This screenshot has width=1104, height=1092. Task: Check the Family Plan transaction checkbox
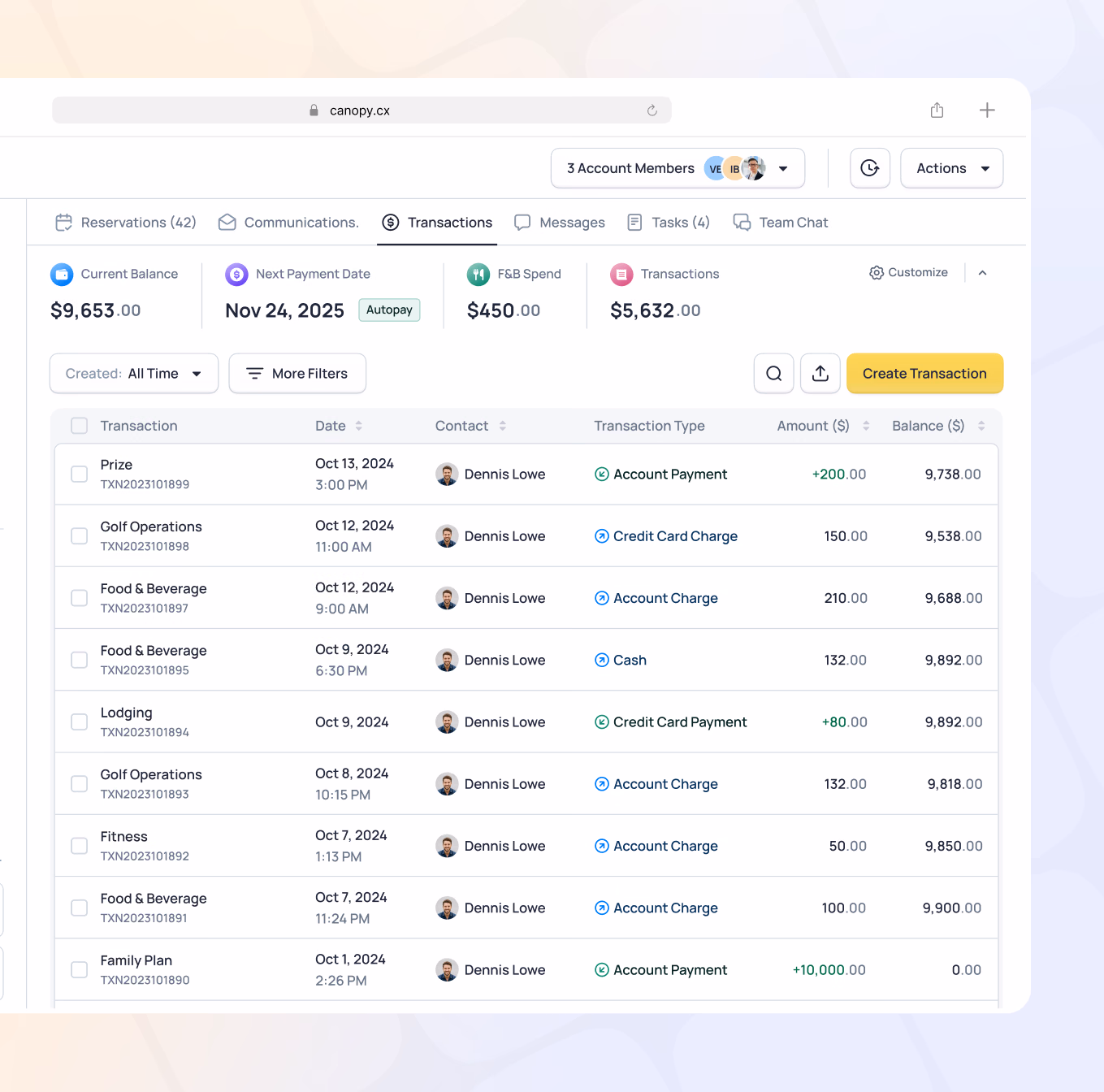point(79,970)
